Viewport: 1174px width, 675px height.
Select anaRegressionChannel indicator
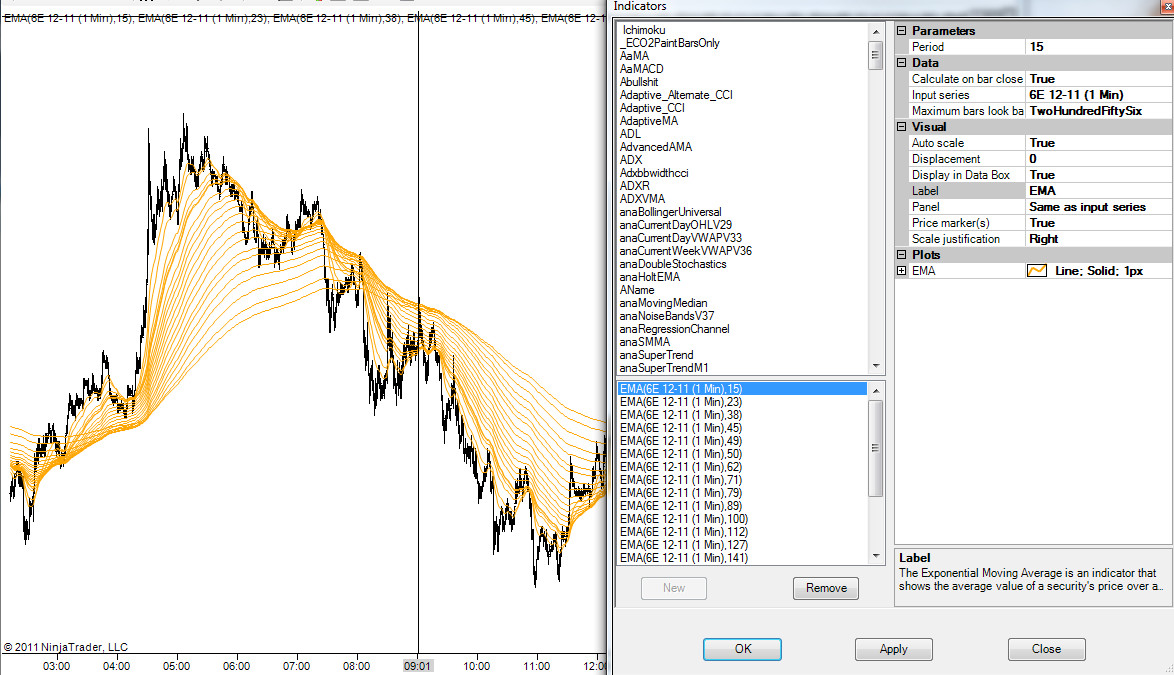coord(674,329)
